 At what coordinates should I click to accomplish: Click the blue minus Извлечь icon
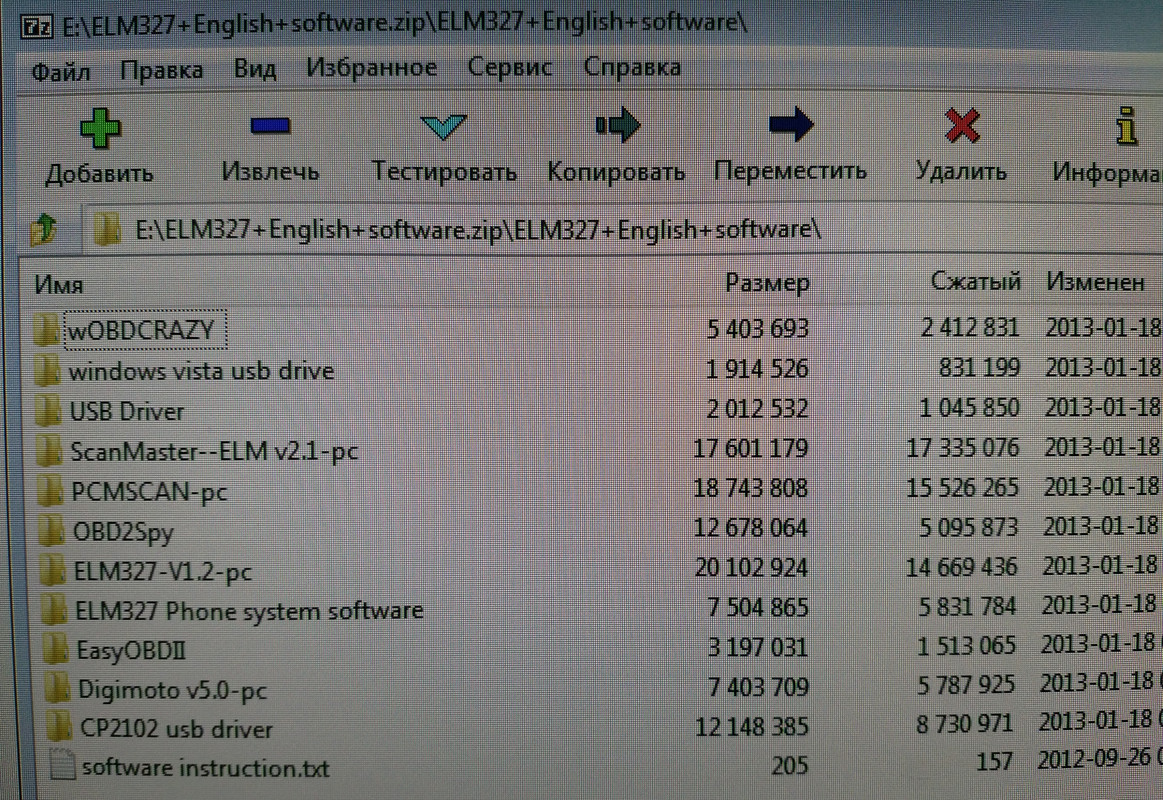click(x=270, y=125)
